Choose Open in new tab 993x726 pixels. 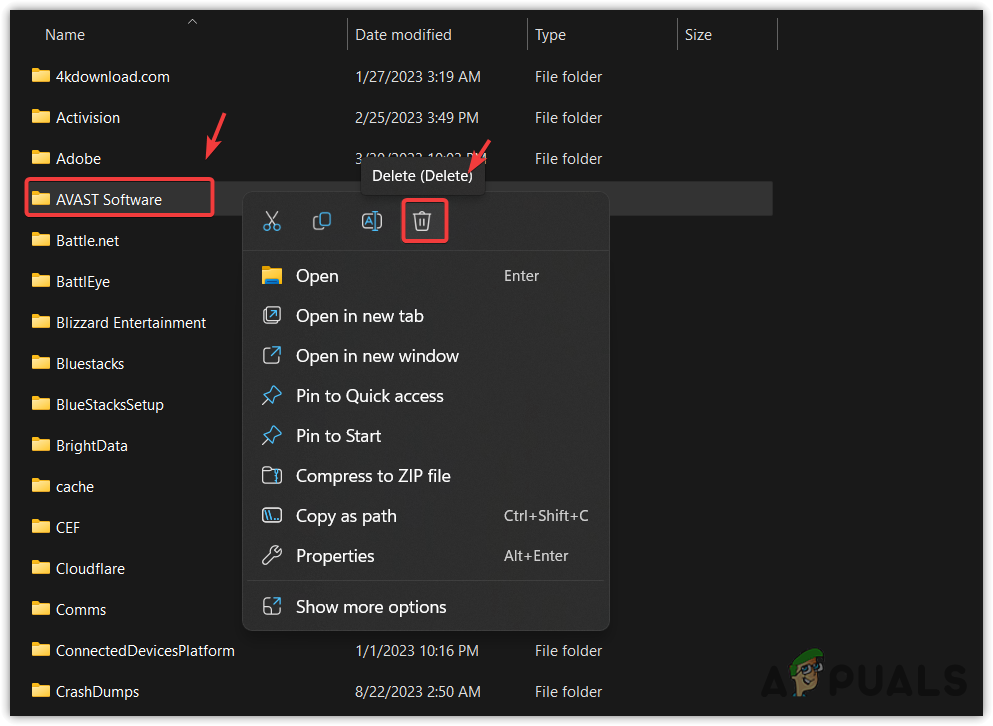(426, 316)
